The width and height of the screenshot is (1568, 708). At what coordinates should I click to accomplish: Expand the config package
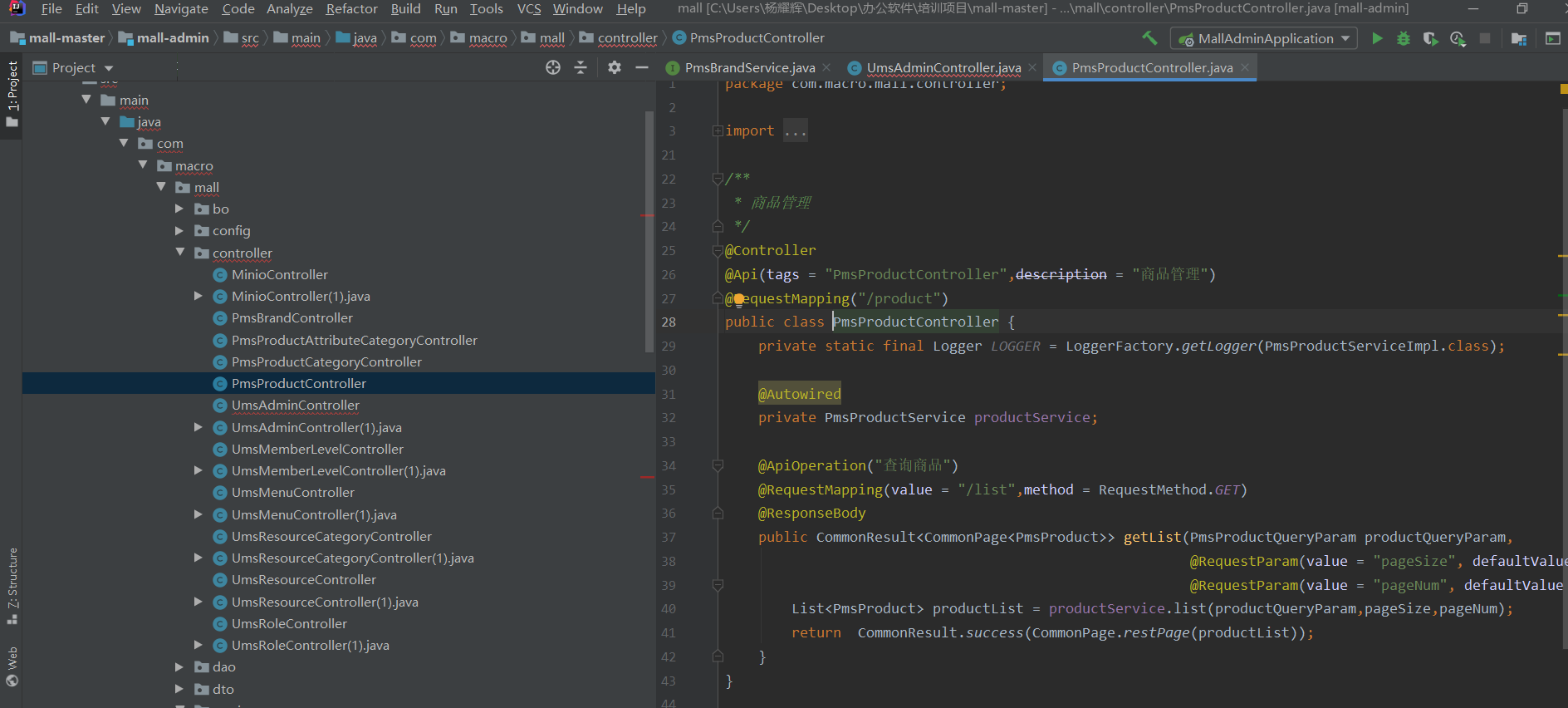(179, 230)
